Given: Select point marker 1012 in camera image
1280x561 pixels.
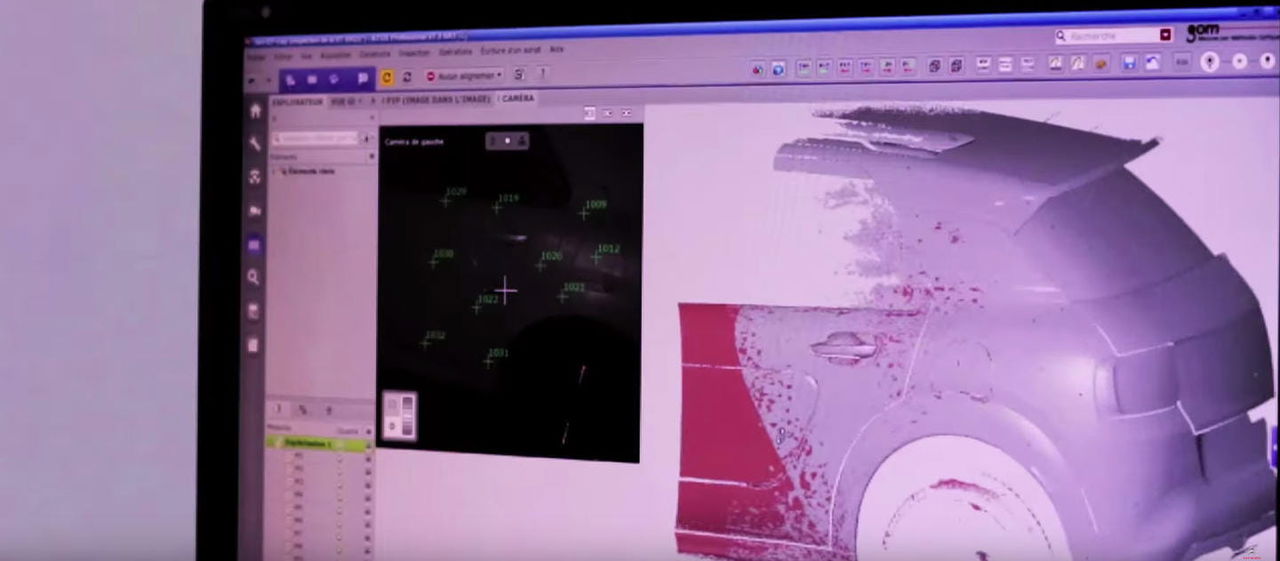Looking at the screenshot, I should 597,256.
